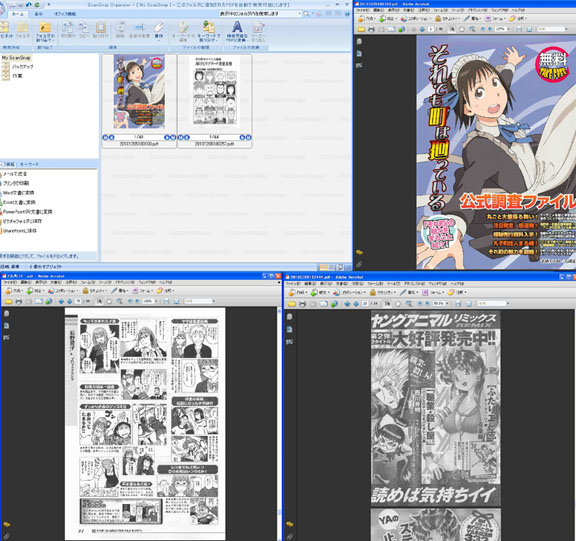
Task: Click Marker cutout icon in ScanSnap ribbon
Action: tap(259, 28)
